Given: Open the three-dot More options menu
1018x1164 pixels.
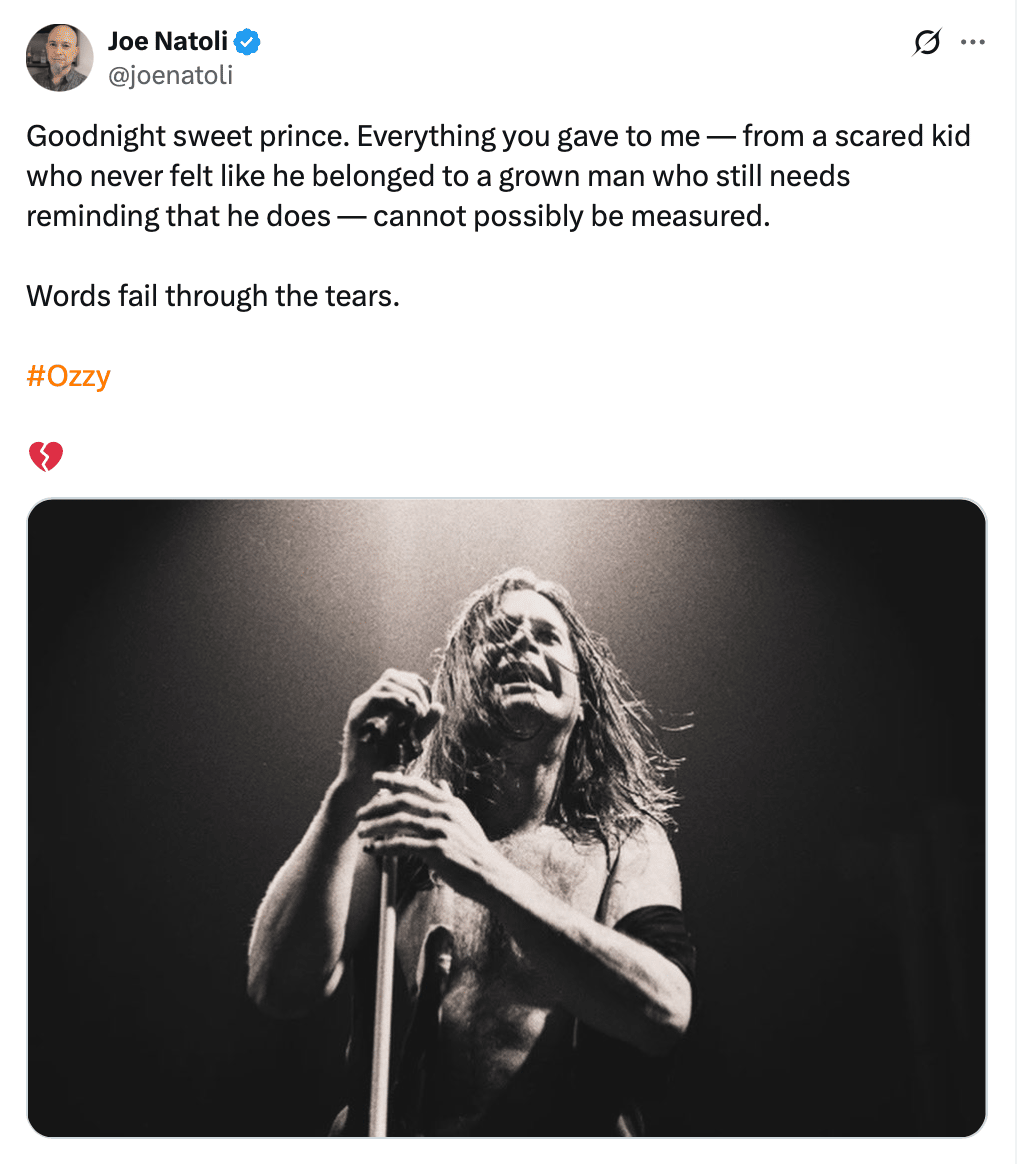Looking at the screenshot, I should click(972, 43).
